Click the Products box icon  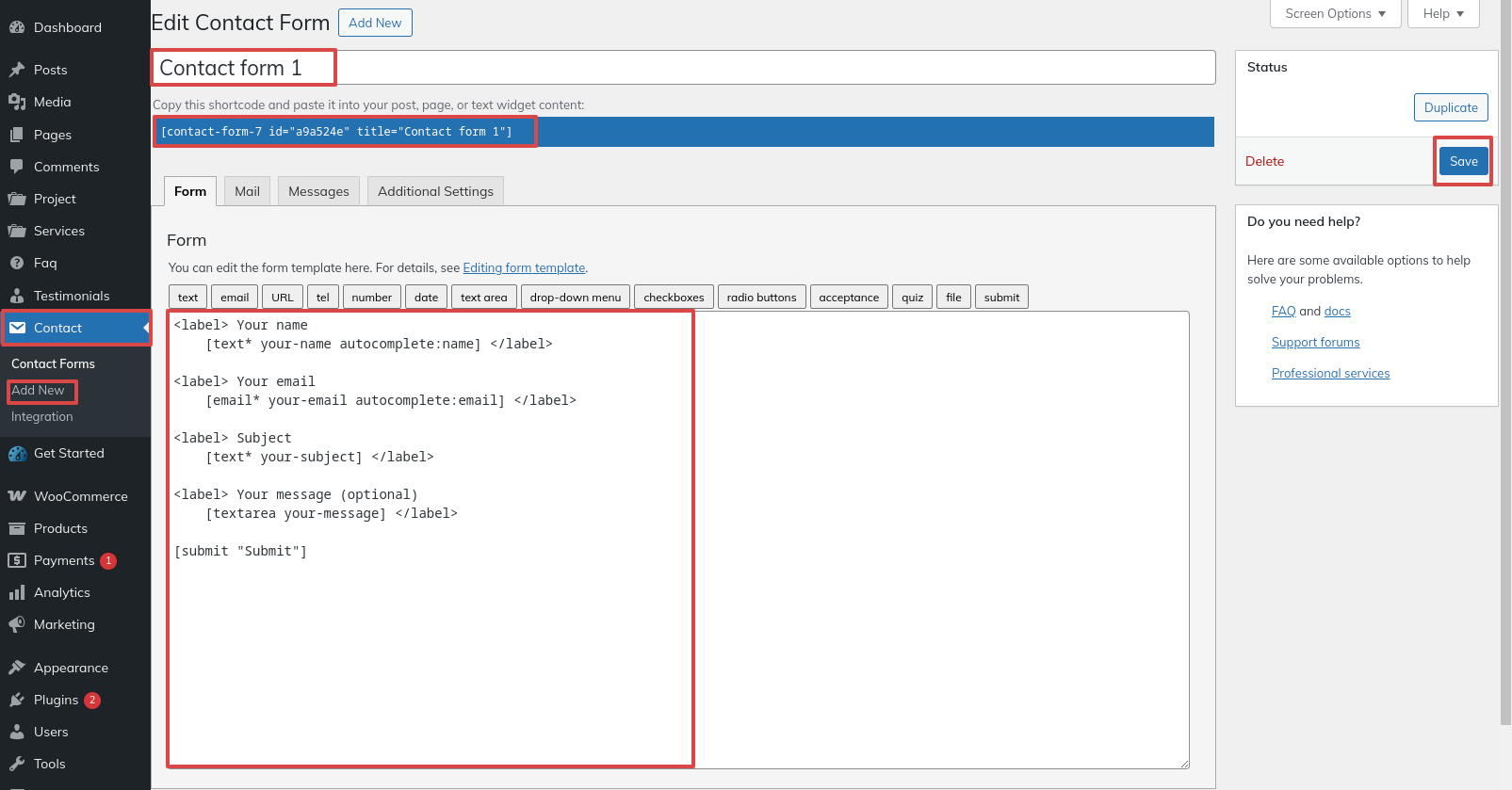[17, 528]
